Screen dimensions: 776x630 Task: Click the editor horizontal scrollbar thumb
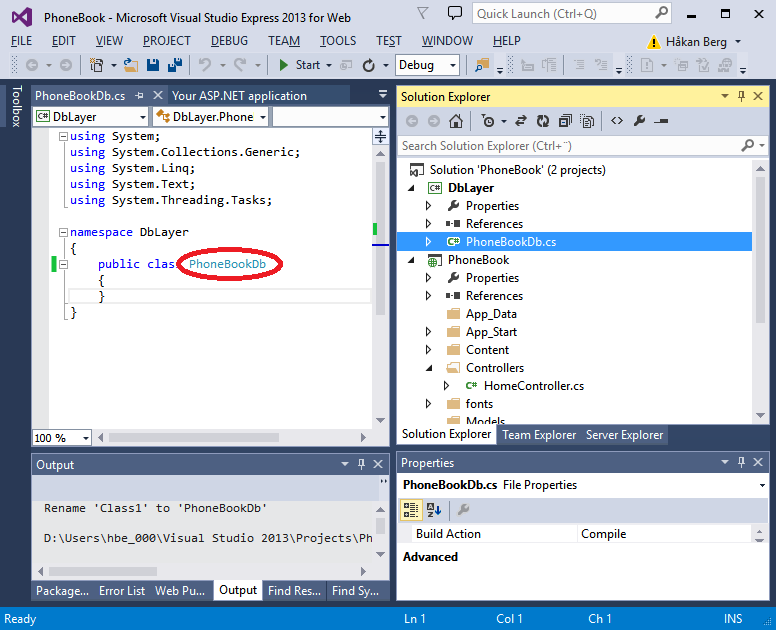194,437
